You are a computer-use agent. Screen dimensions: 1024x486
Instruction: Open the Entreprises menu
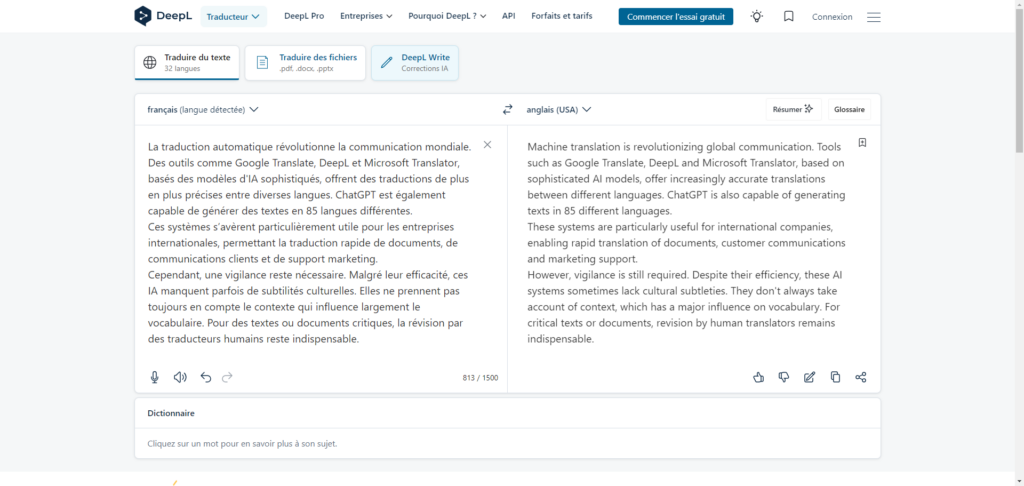366,16
